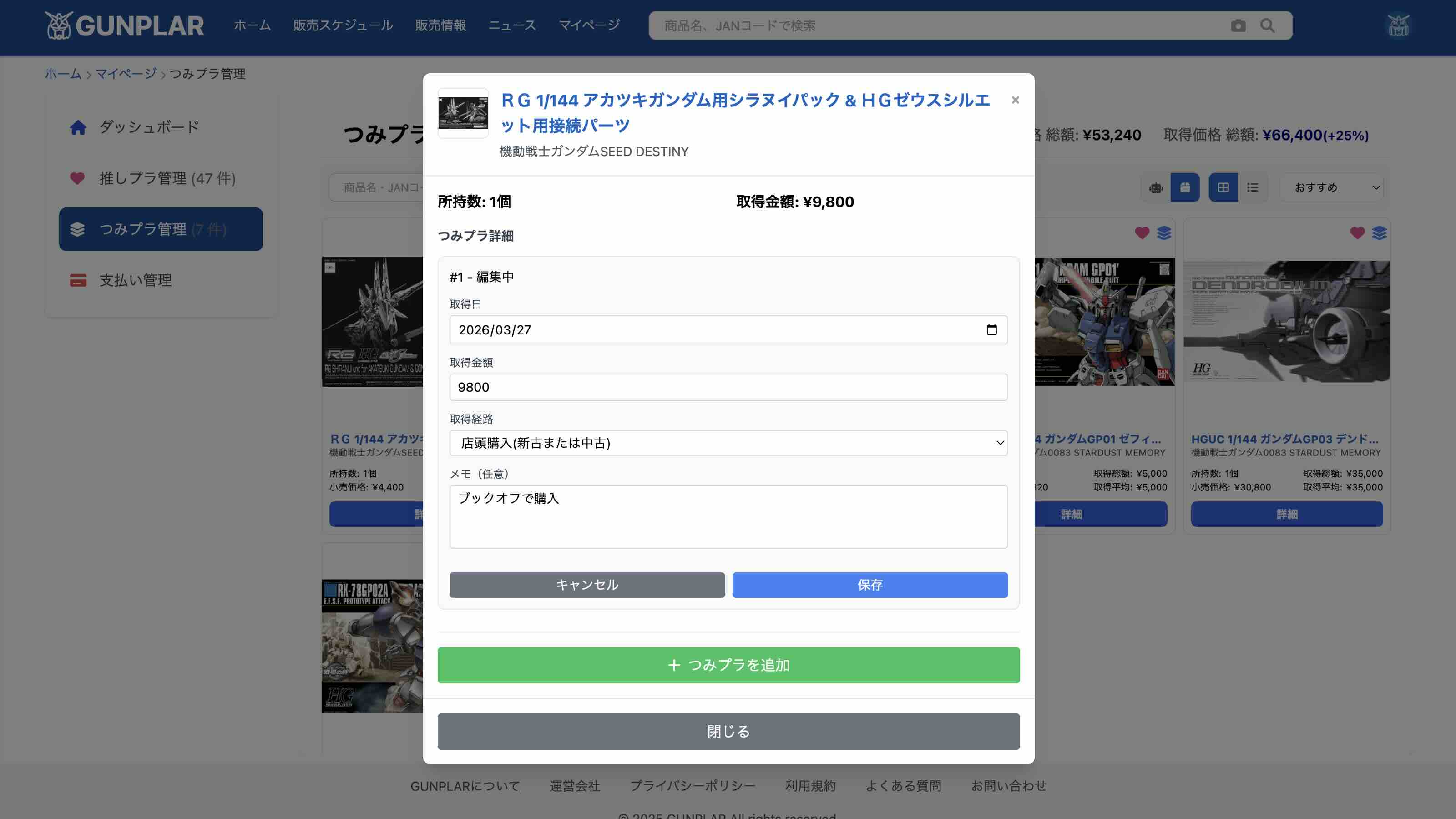Select 推しプラ管理 in sidebar

[161, 179]
